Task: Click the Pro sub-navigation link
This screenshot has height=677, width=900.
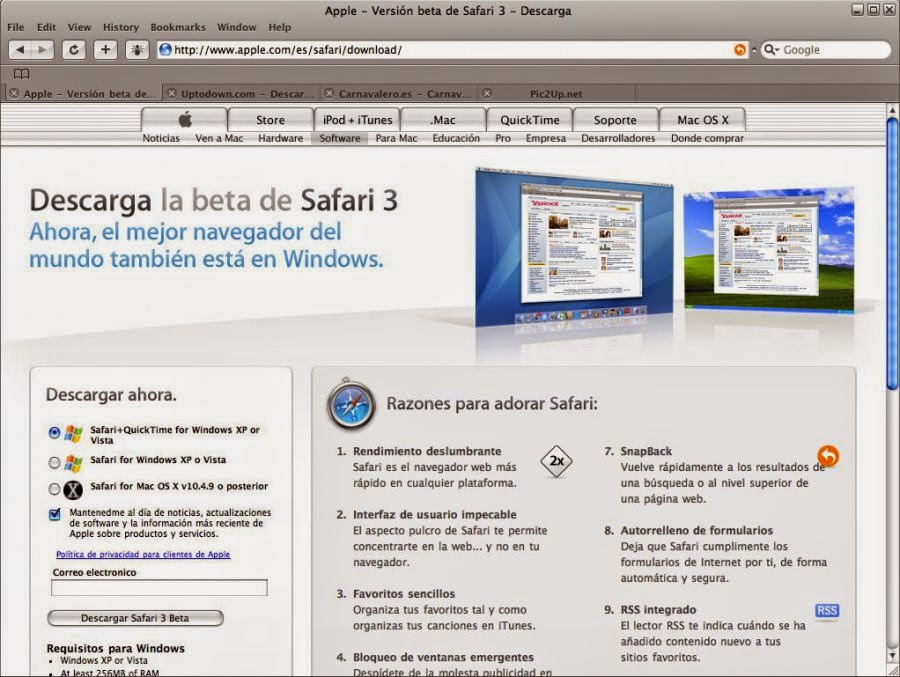Action: tap(503, 138)
